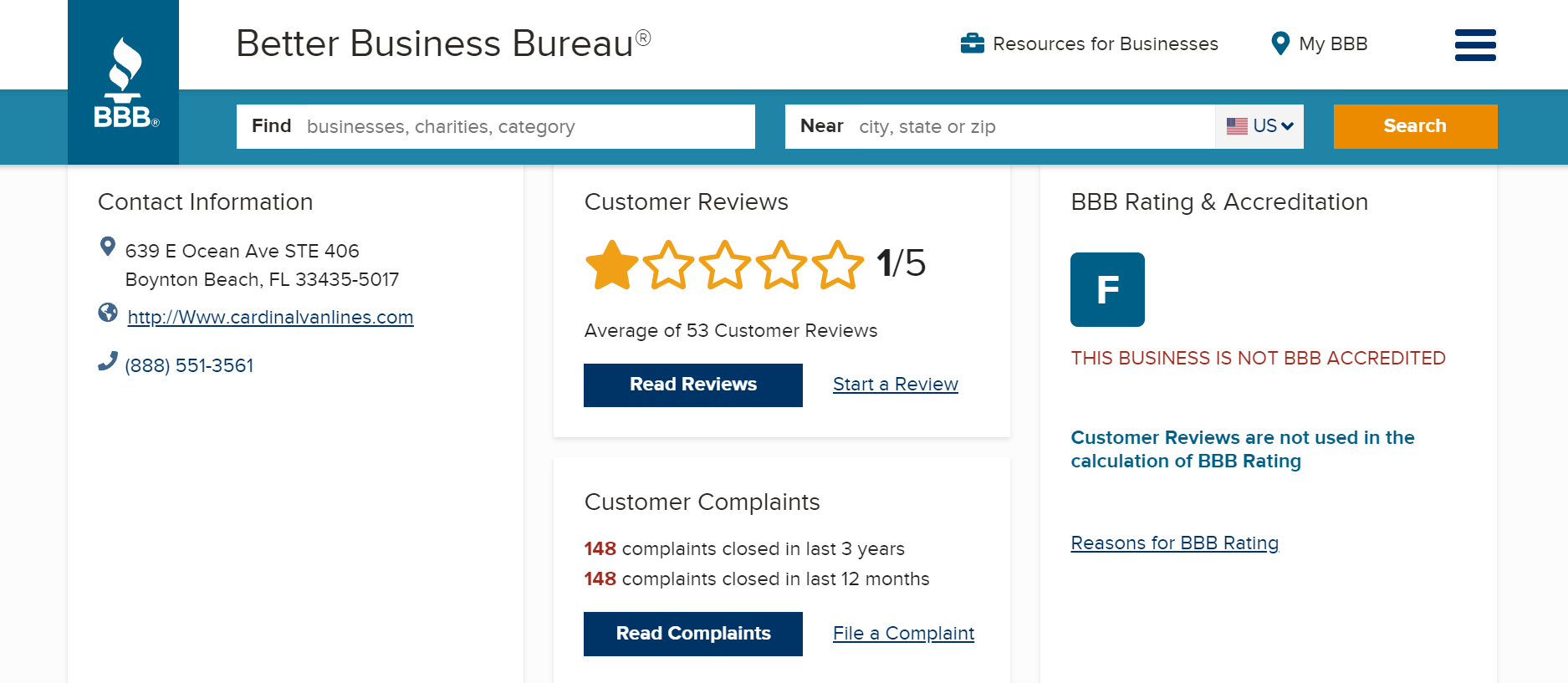Click the Read Reviews button
Screen dimensions: 1568x683
(692, 385)
